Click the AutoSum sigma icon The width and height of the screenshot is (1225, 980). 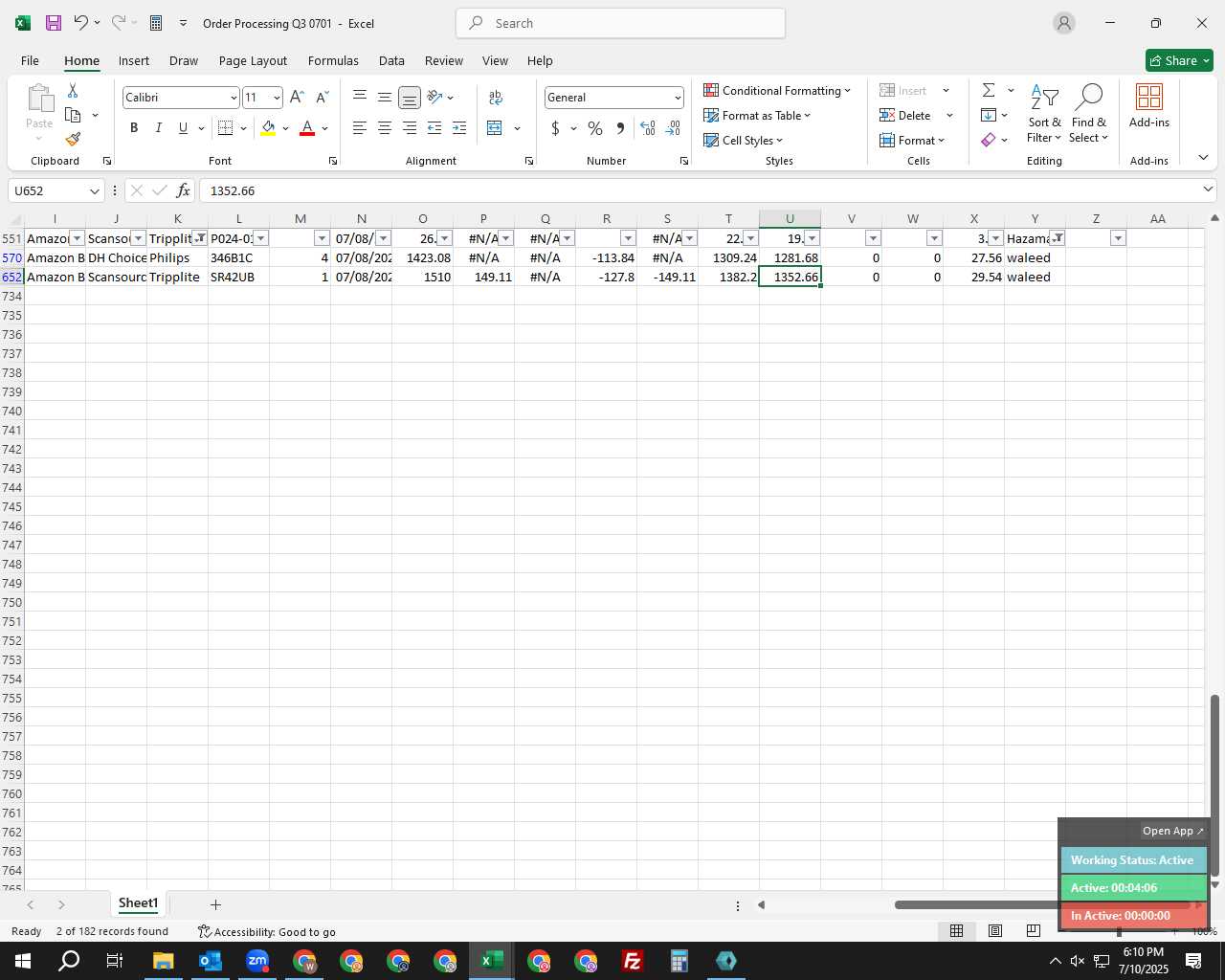pyautogui.click(x=989, y=90)
